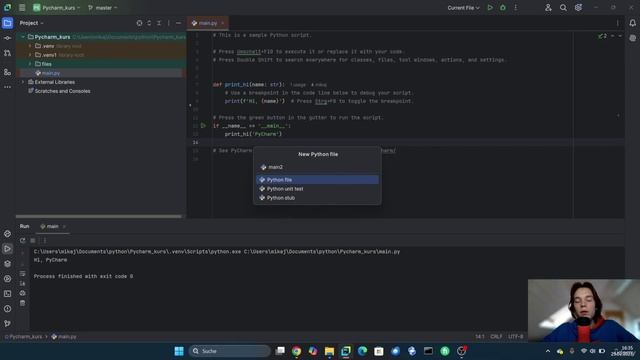This screenshot has height=360, width=640.
Task: Click UTF-8 encoding in status bar
Action: [516, 337]
